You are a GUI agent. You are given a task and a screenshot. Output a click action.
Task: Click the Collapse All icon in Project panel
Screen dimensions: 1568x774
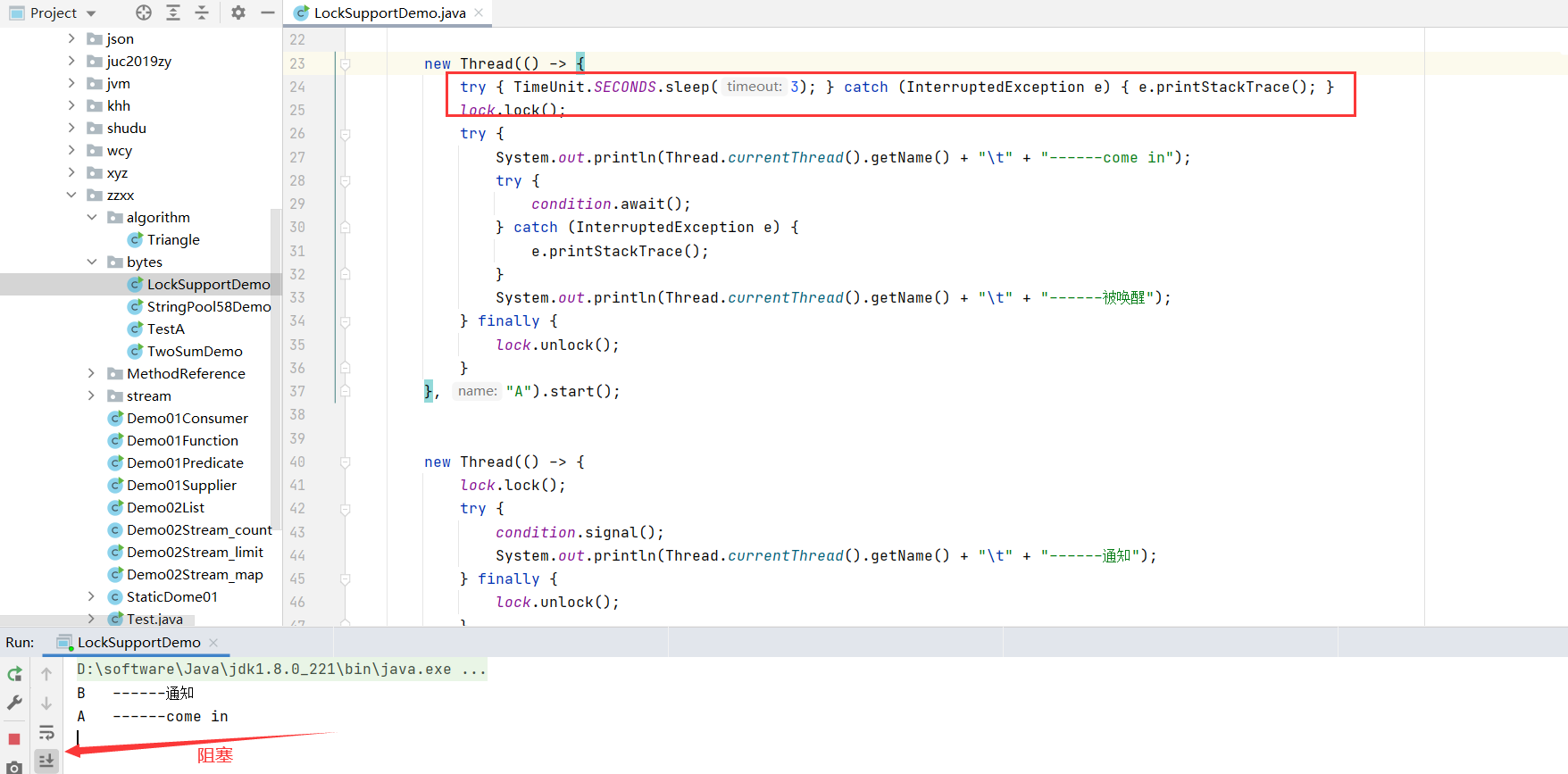click(202, 12)
